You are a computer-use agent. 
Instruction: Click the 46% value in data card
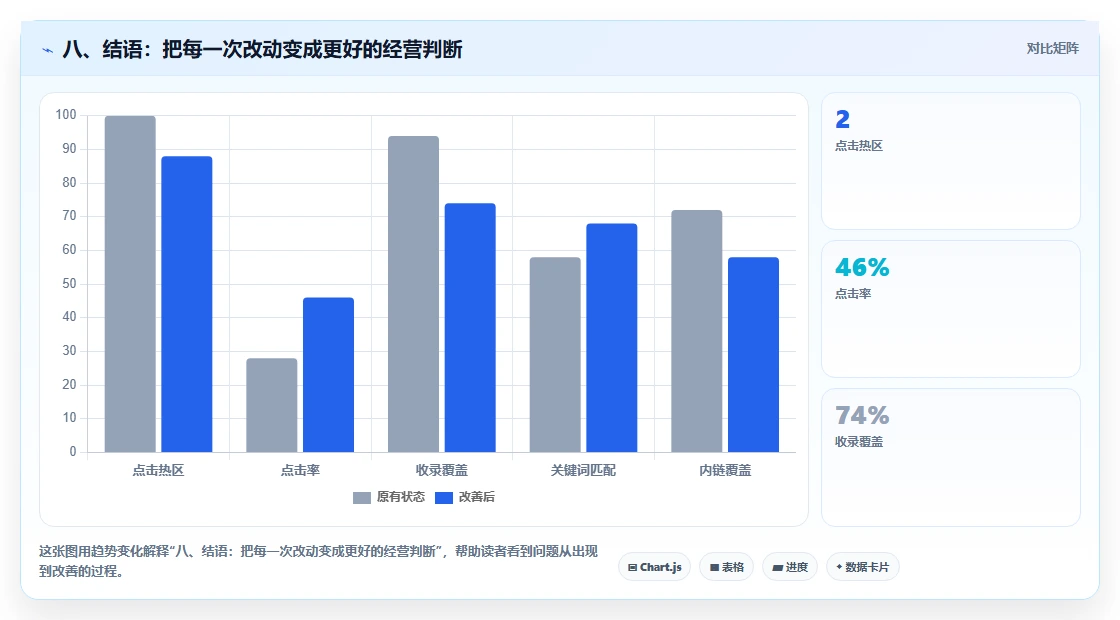[862, 267]
